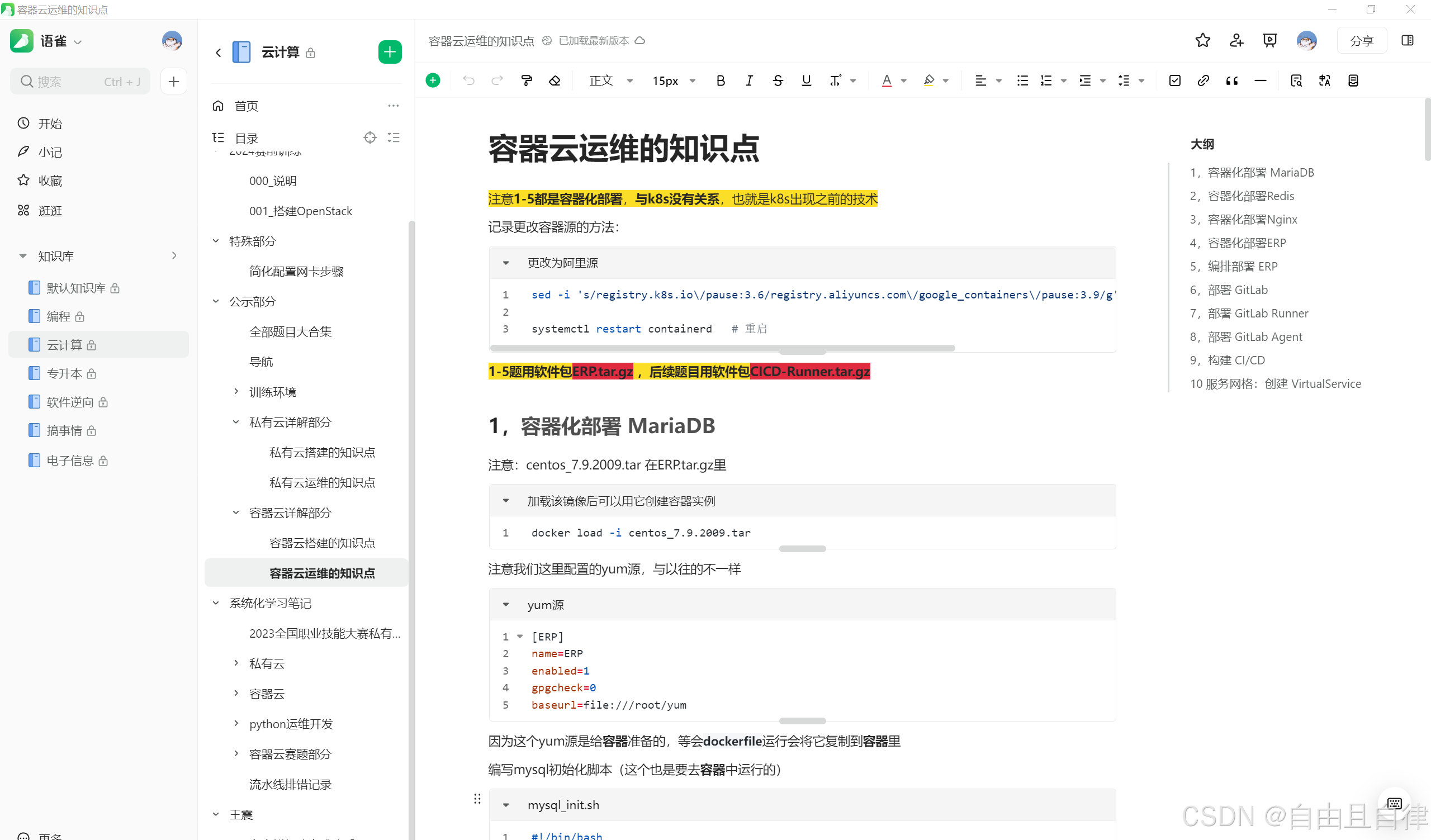Image resolution: width=1431 pixels, height=840 pixels.
Task: Open the translate tool icon
Action: tap(1324, 80)
